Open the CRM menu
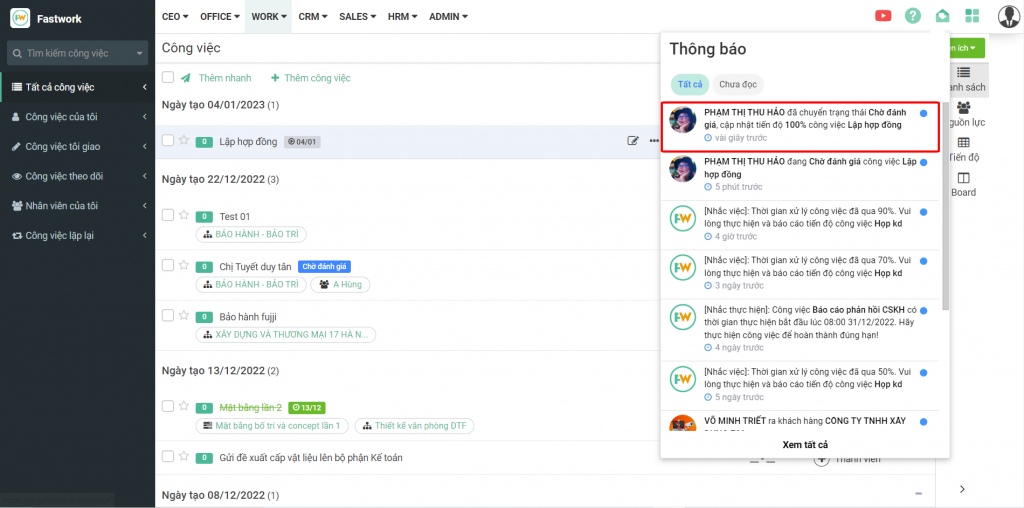The width and height of the screenshot is (1024, 508). click(x=313, y=17)
